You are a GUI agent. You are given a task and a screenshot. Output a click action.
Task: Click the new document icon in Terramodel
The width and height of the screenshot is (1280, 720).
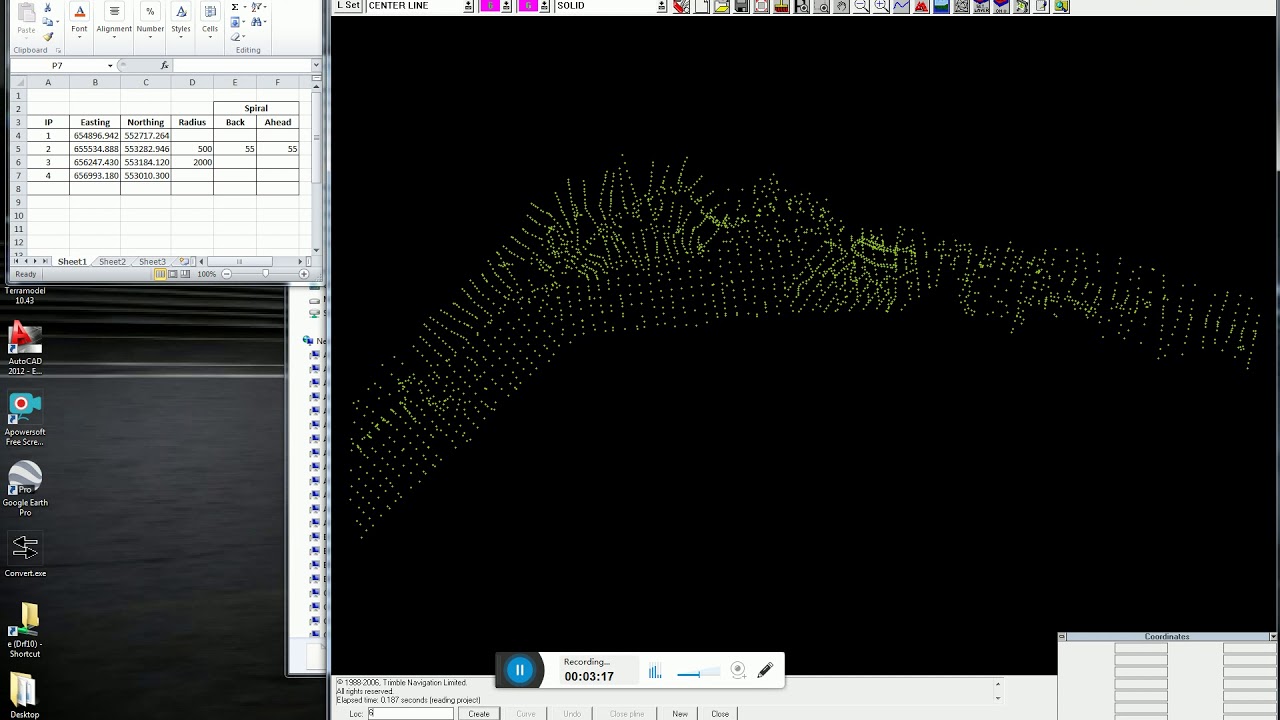pyautogui.click(x=701, y=6)
